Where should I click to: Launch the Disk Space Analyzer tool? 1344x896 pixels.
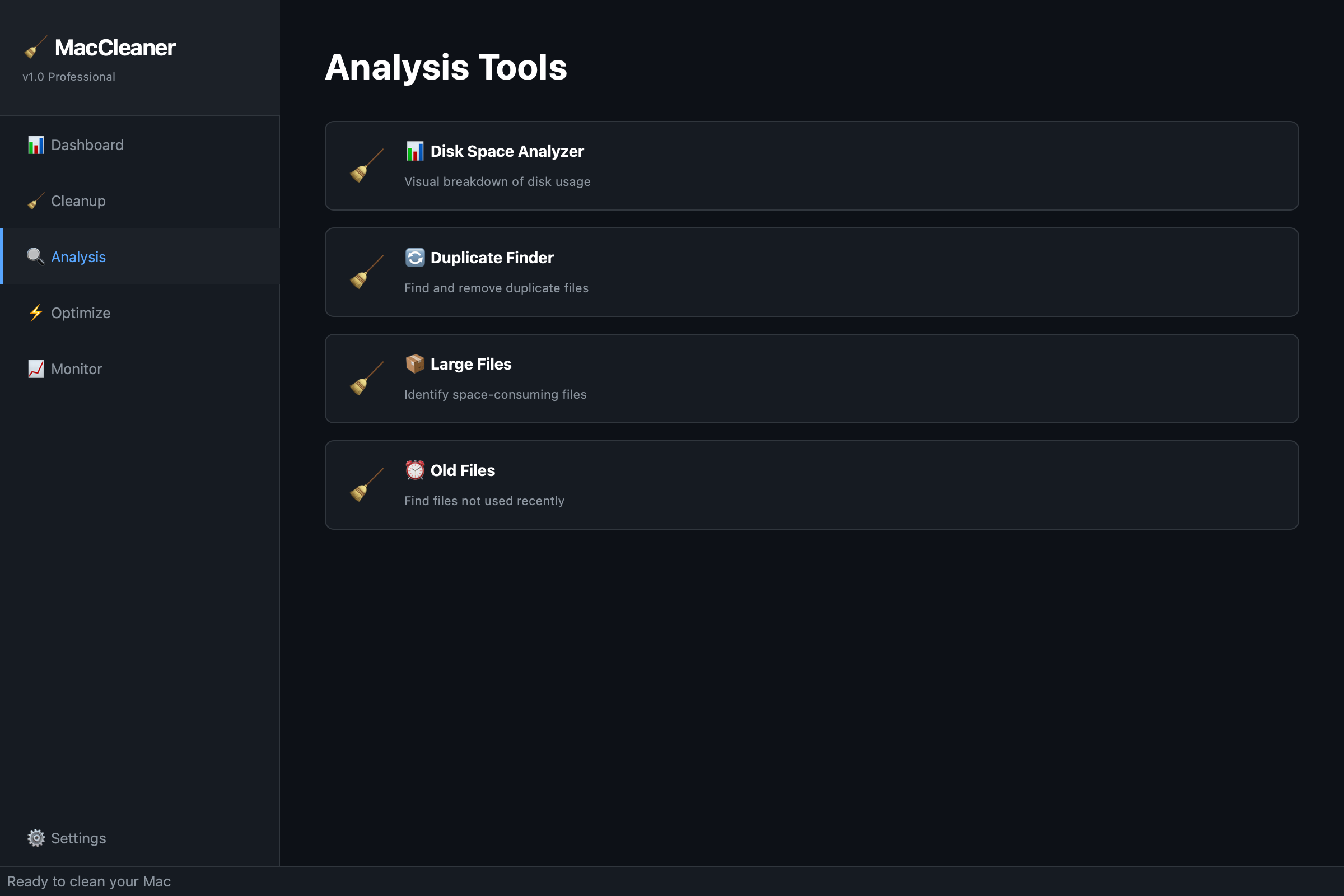(x=811, y=166)
